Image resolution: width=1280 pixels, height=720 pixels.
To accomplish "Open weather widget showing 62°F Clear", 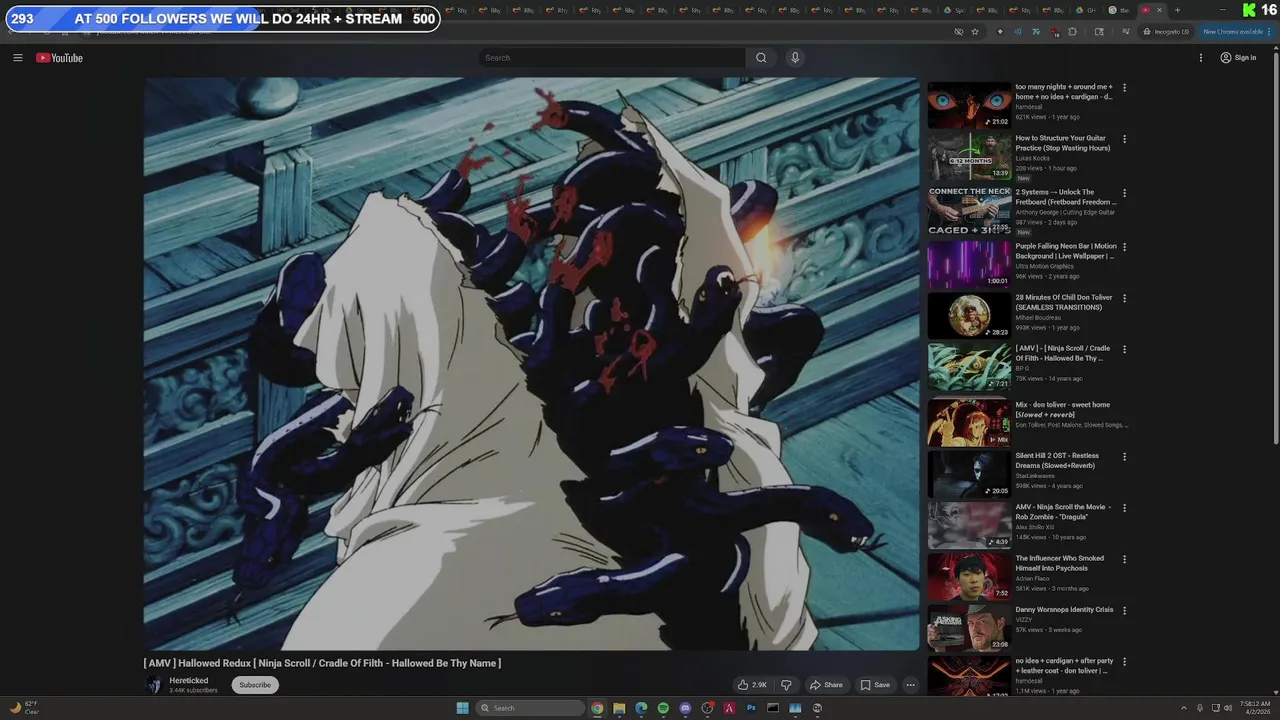I will [25, 708].
